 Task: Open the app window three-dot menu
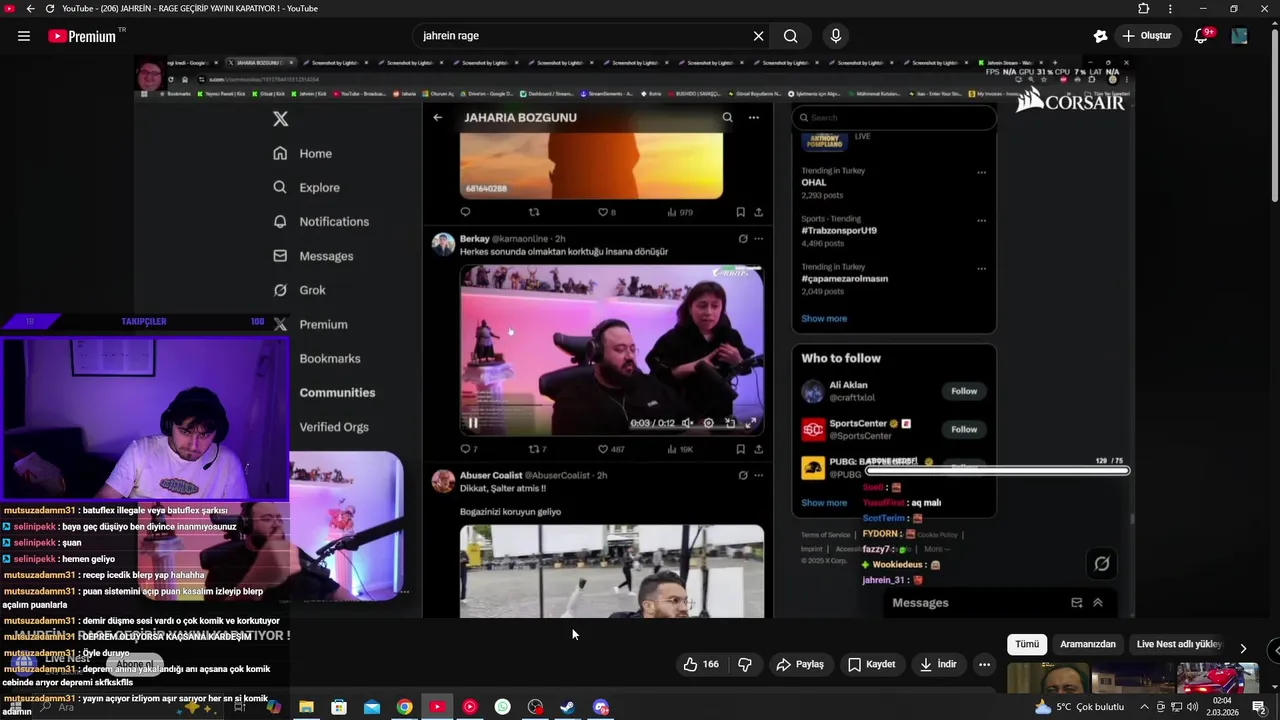[1171, 8]
